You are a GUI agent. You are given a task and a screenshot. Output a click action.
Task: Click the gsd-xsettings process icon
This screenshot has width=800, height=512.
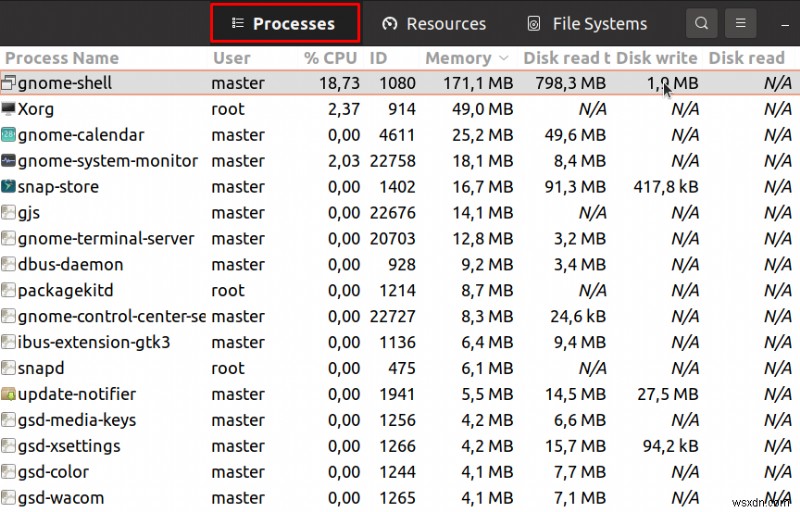point(8,446)
